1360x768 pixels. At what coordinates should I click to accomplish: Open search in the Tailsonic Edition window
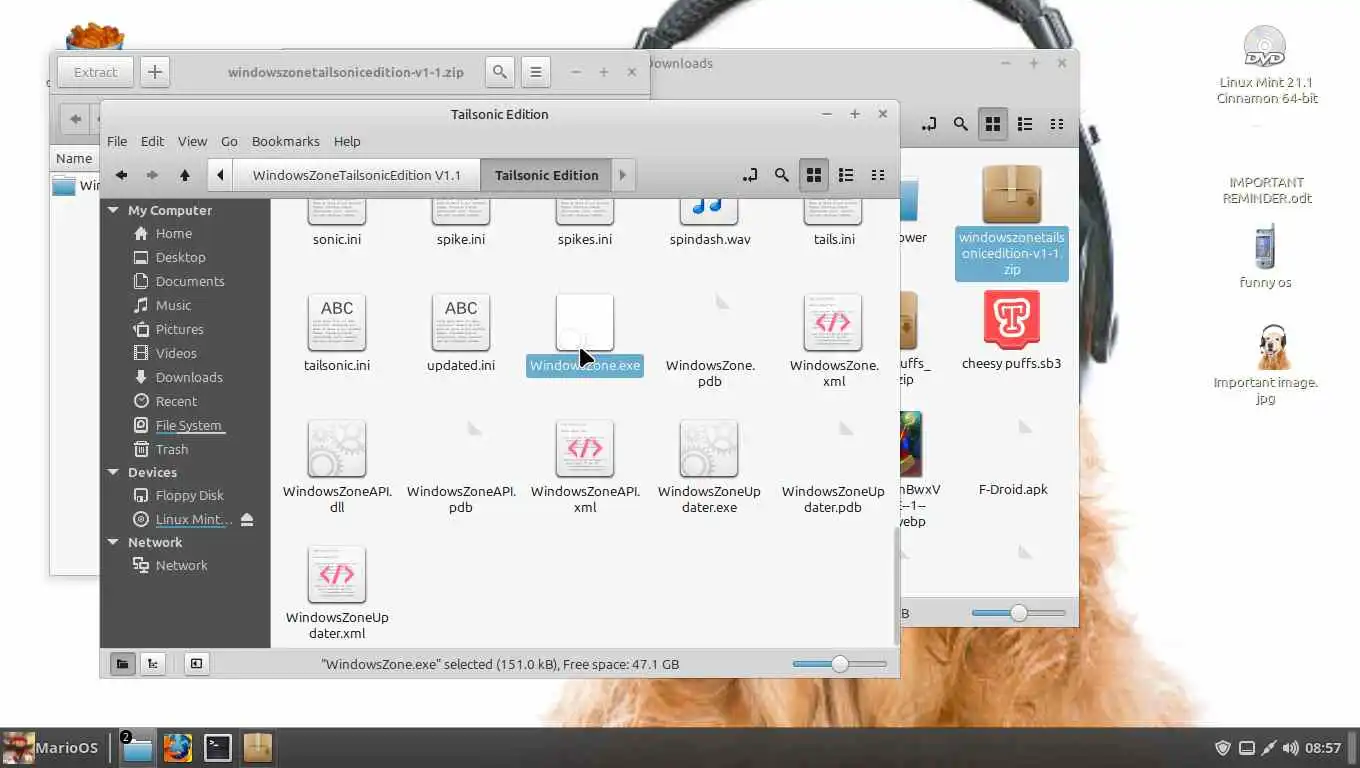[x=782, y=175]
